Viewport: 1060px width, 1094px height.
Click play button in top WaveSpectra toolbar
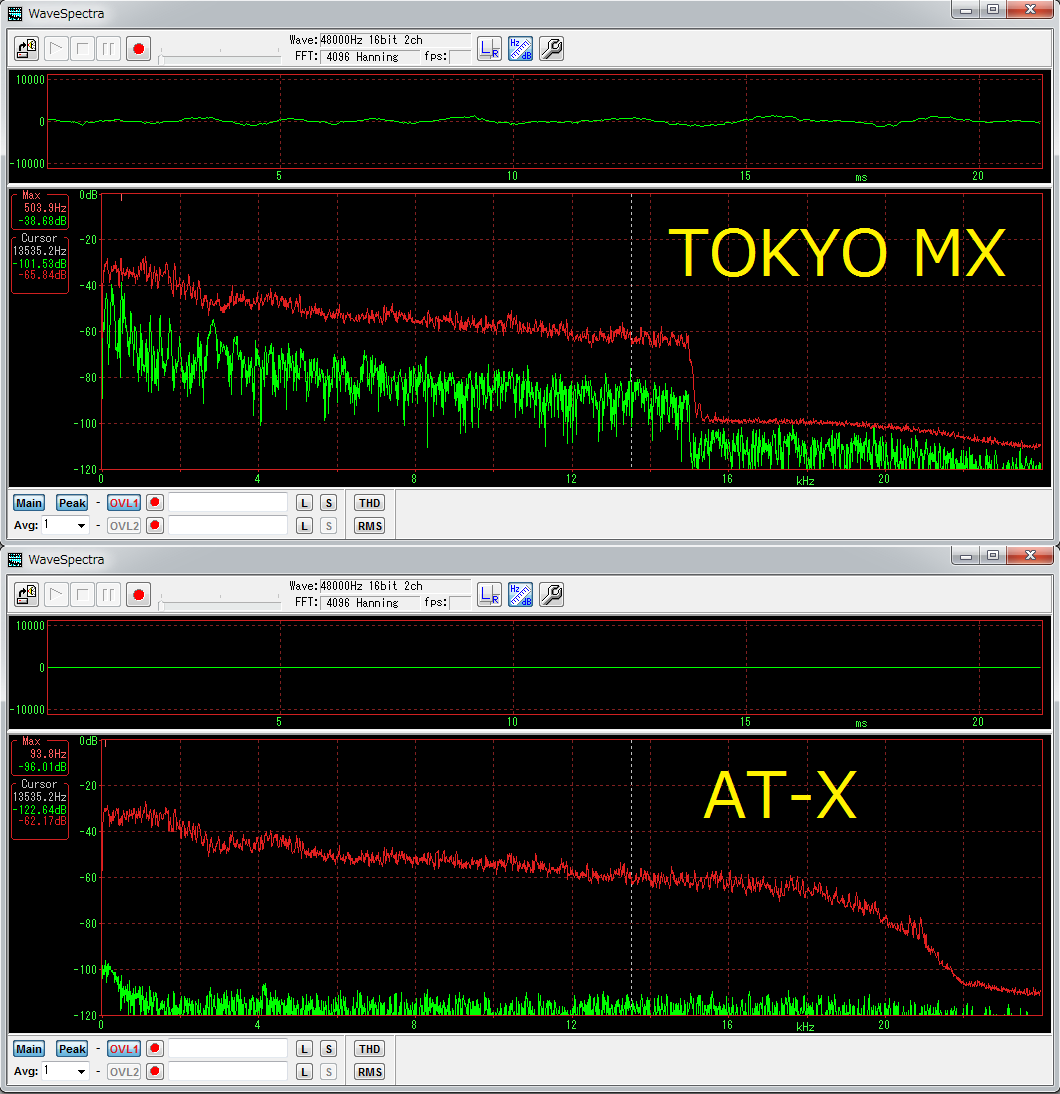[57, 49]
